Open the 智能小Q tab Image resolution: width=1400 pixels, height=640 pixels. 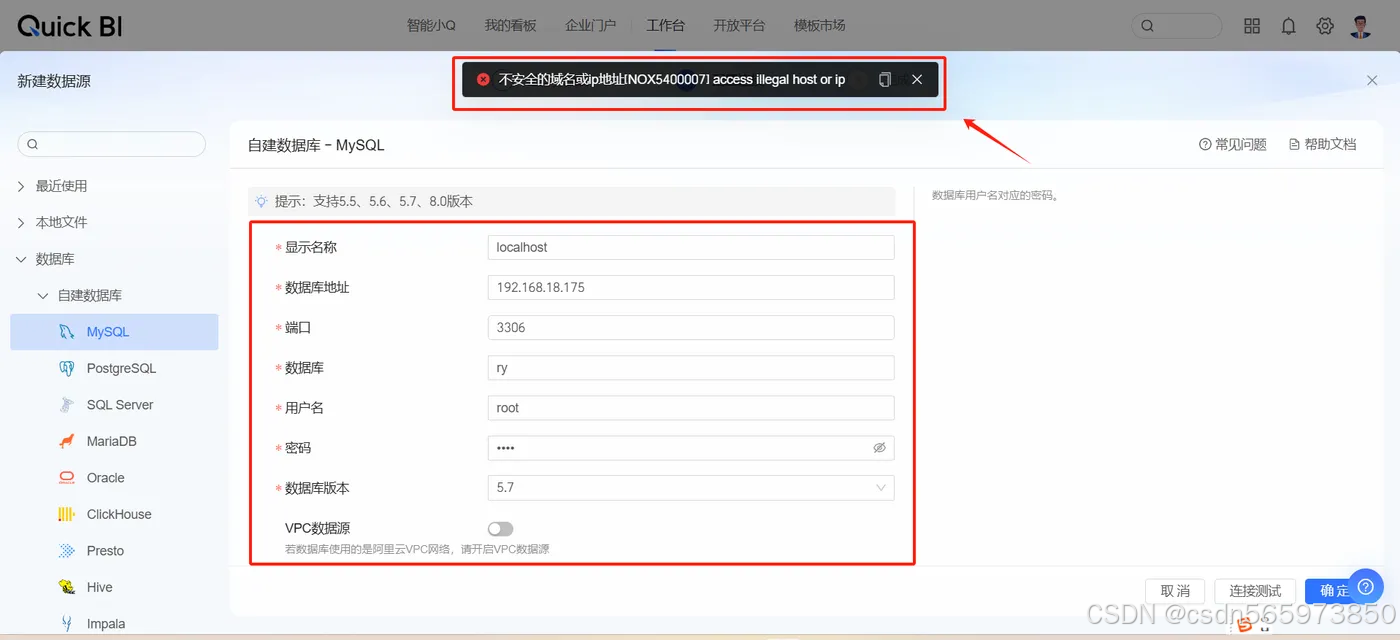click(431, 26)
